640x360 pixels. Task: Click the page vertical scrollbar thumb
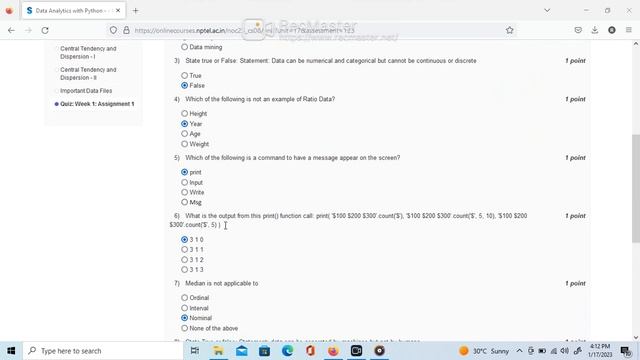point(636,188)
